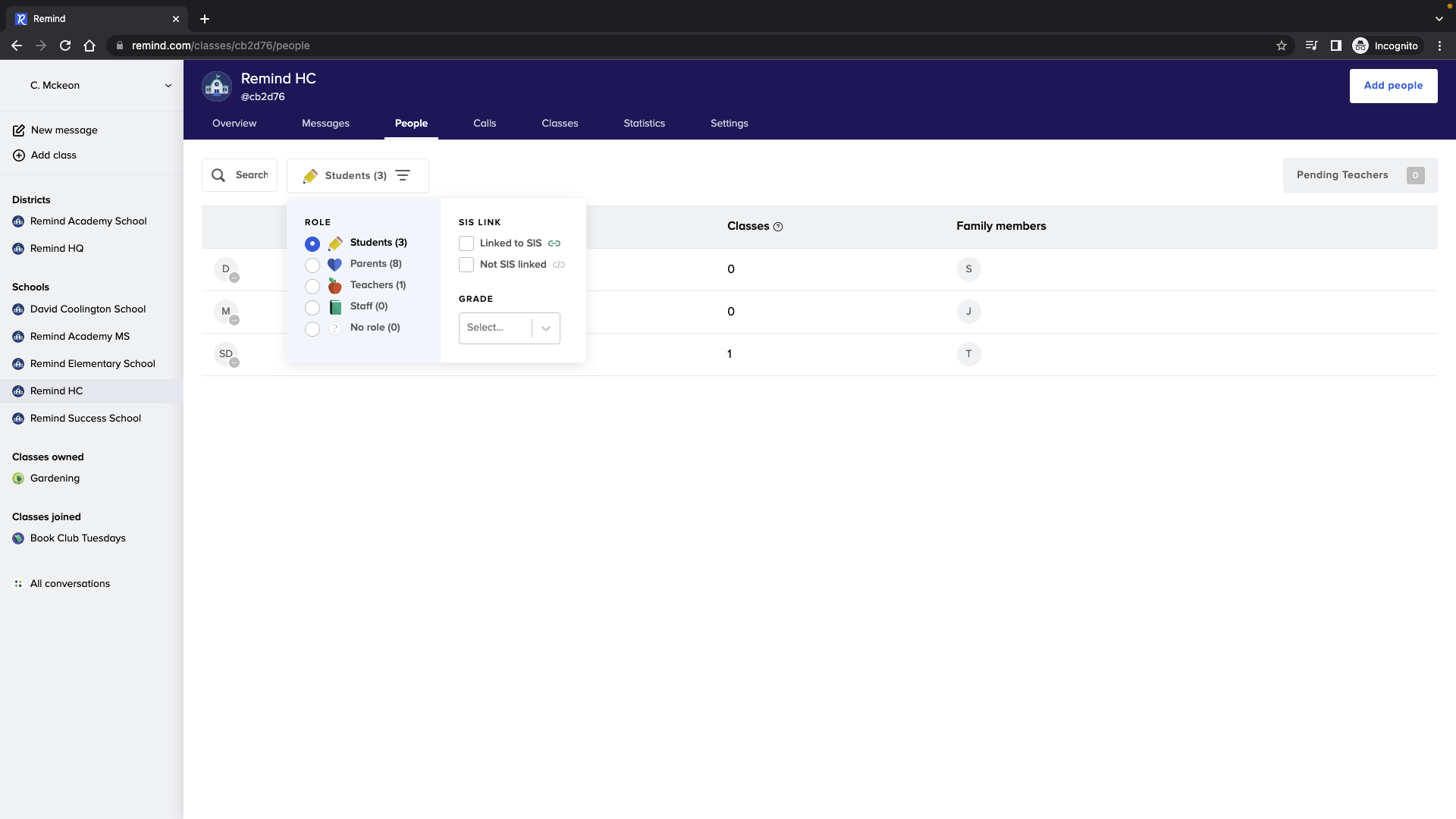Open the Messages tab
The image size is (1456, 819).
325,124
